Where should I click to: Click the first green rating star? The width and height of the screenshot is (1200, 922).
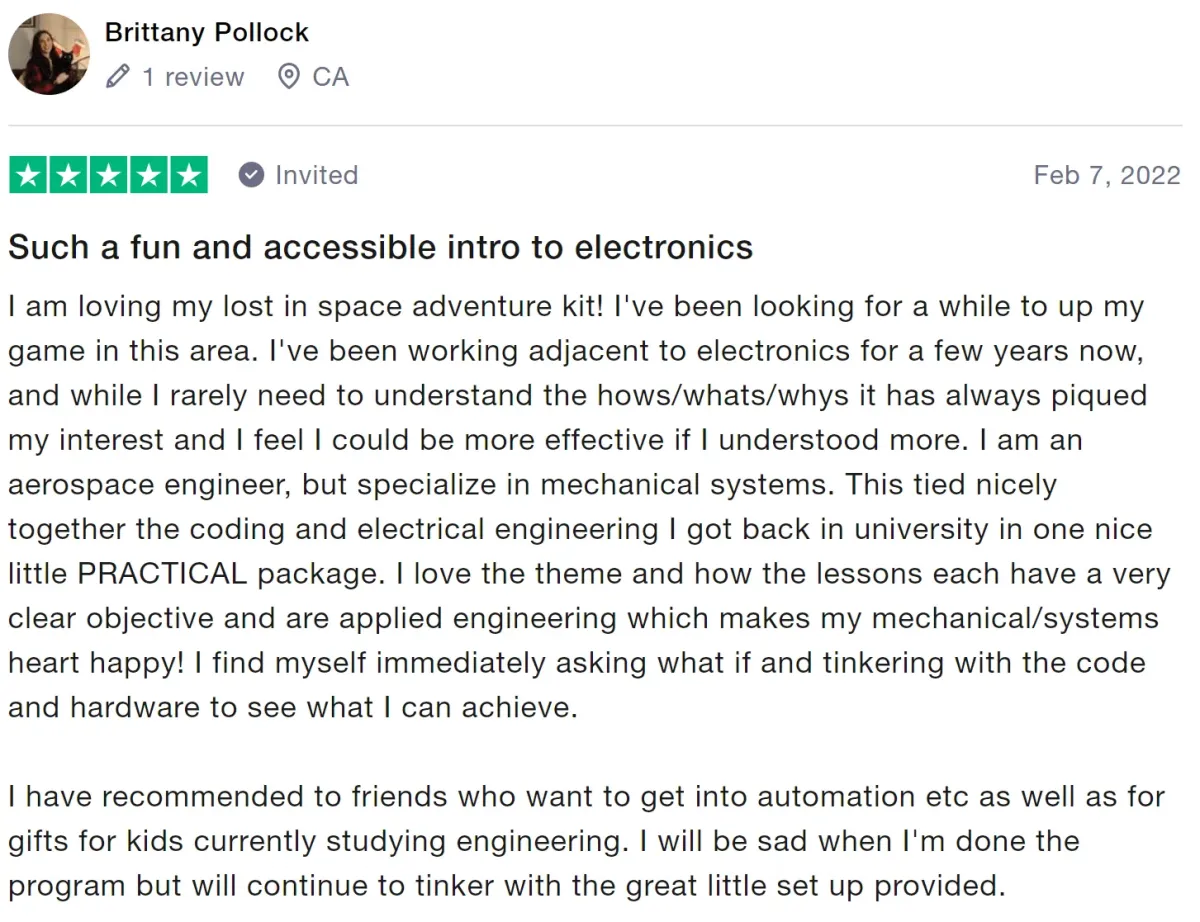tap(29, 176)
